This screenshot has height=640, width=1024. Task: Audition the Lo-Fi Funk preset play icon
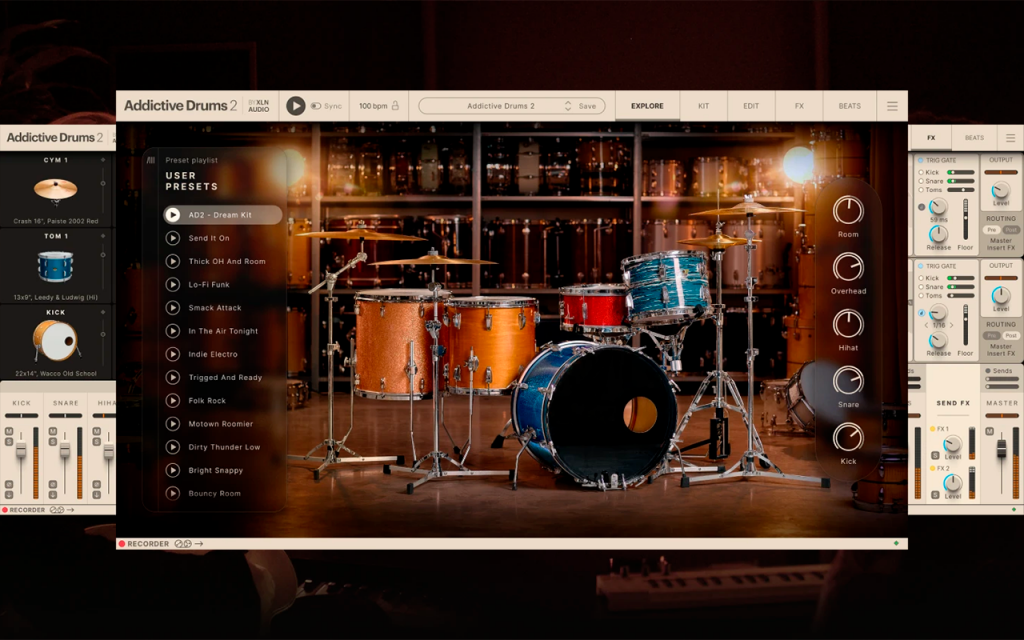pyautogui.click(x=172, y=285)
